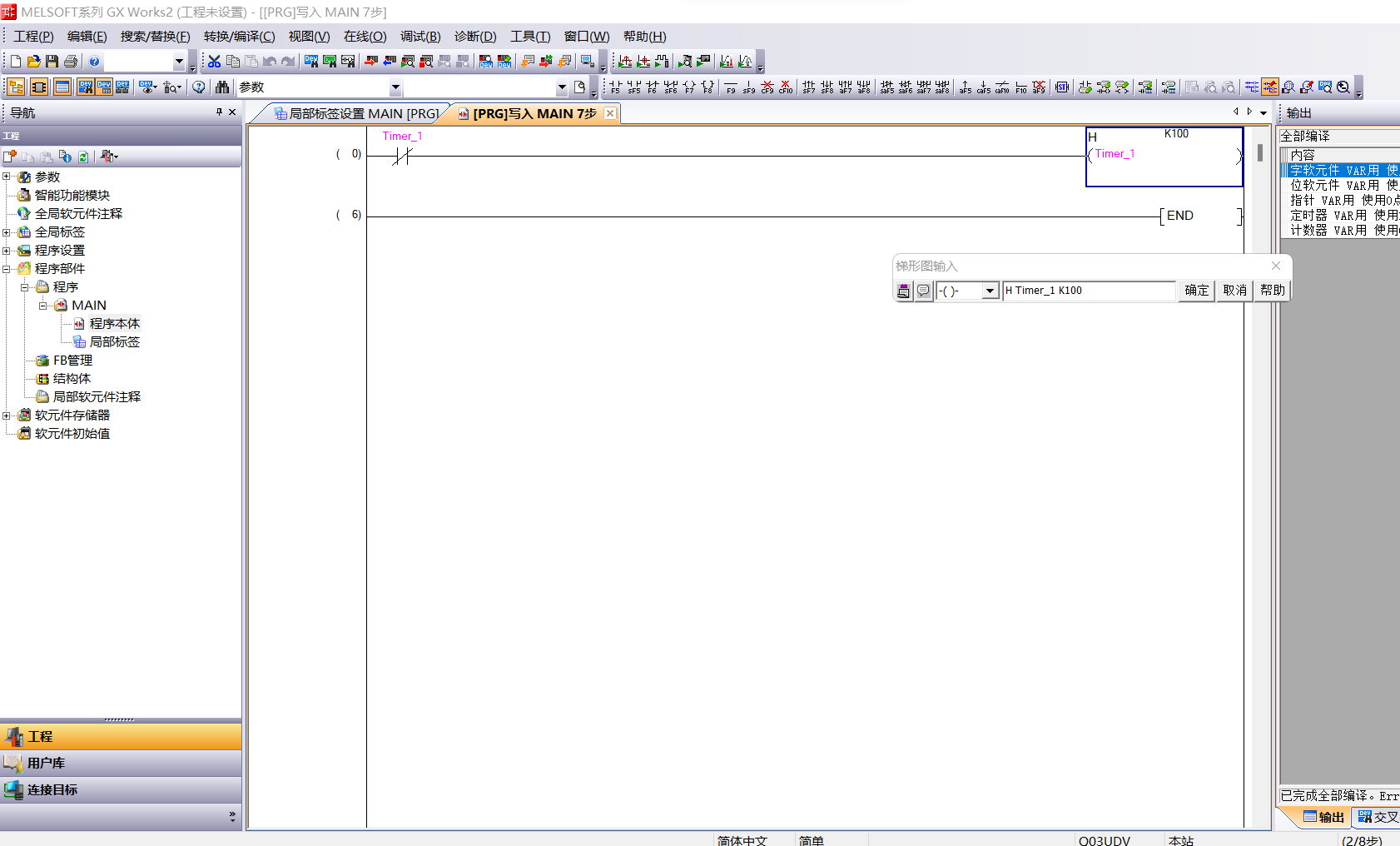This screenshot has height=846, width=1400.
Task: Select 局部标签 in the project tree
Action: (x=114, y=342)
